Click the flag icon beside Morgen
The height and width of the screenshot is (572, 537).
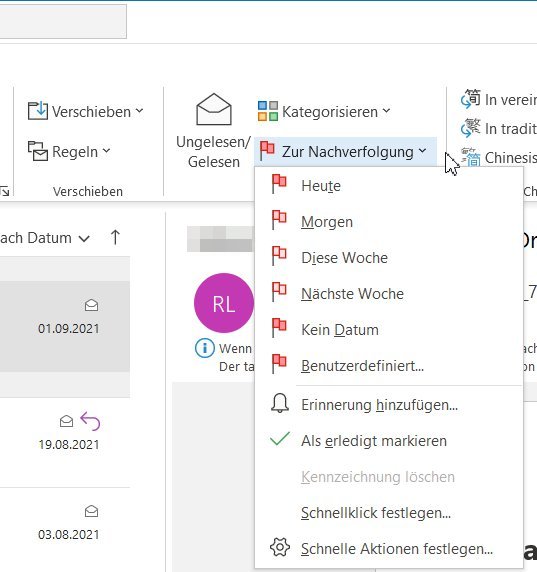[279, 220]
